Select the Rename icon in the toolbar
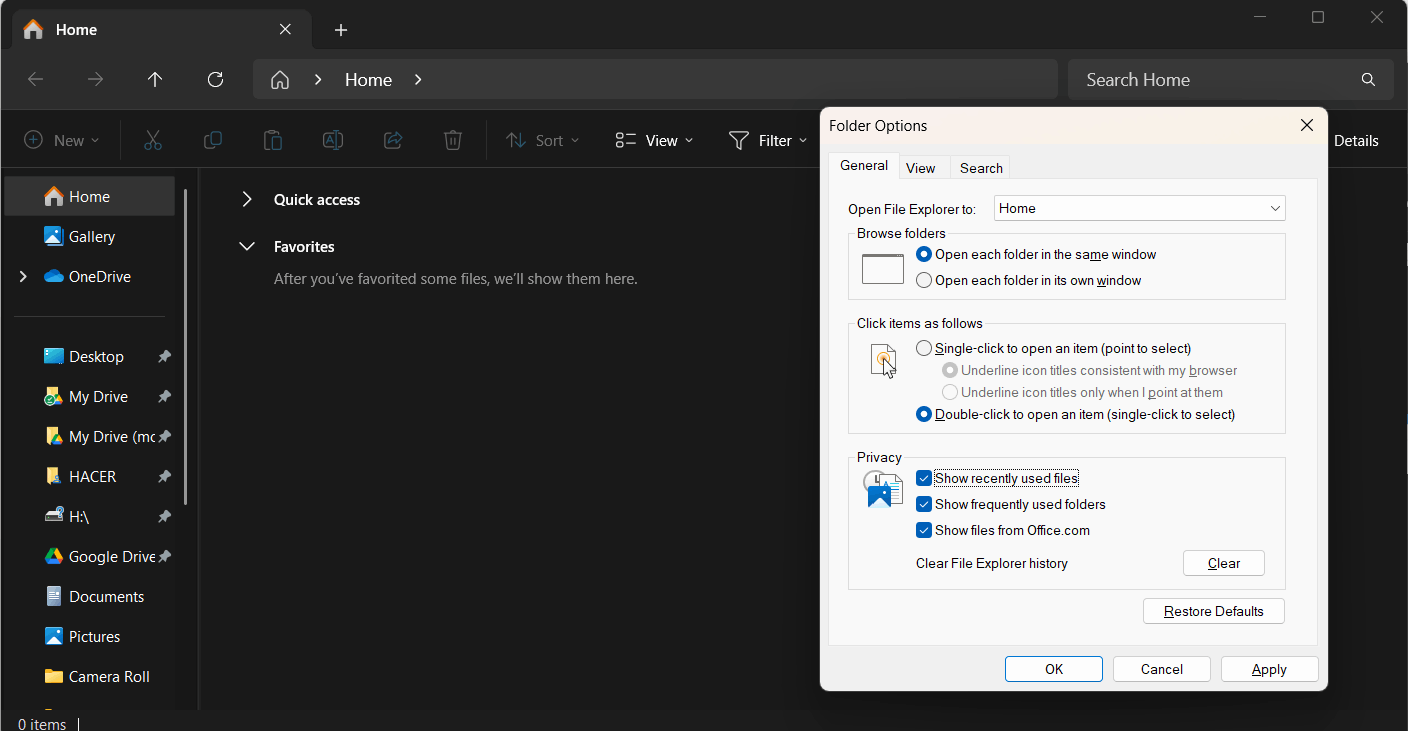The height and width of the screenshot is (731, 1408). [x=332, y=140]
